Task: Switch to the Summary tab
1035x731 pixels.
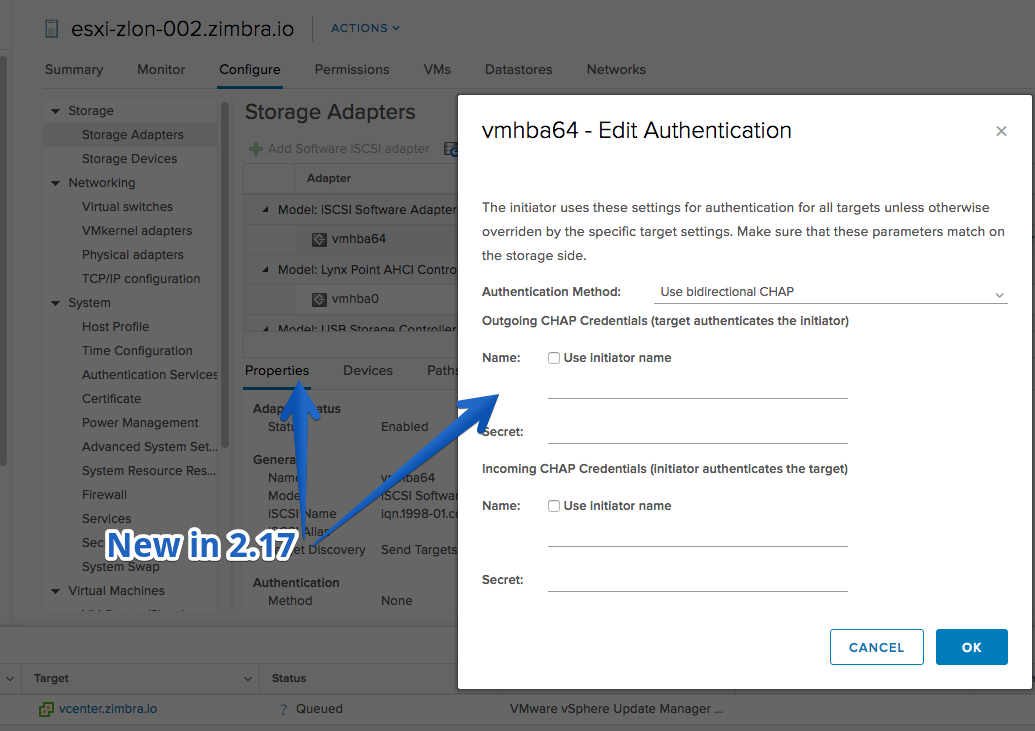Action: pyautogui.click(x=74, y=69)
